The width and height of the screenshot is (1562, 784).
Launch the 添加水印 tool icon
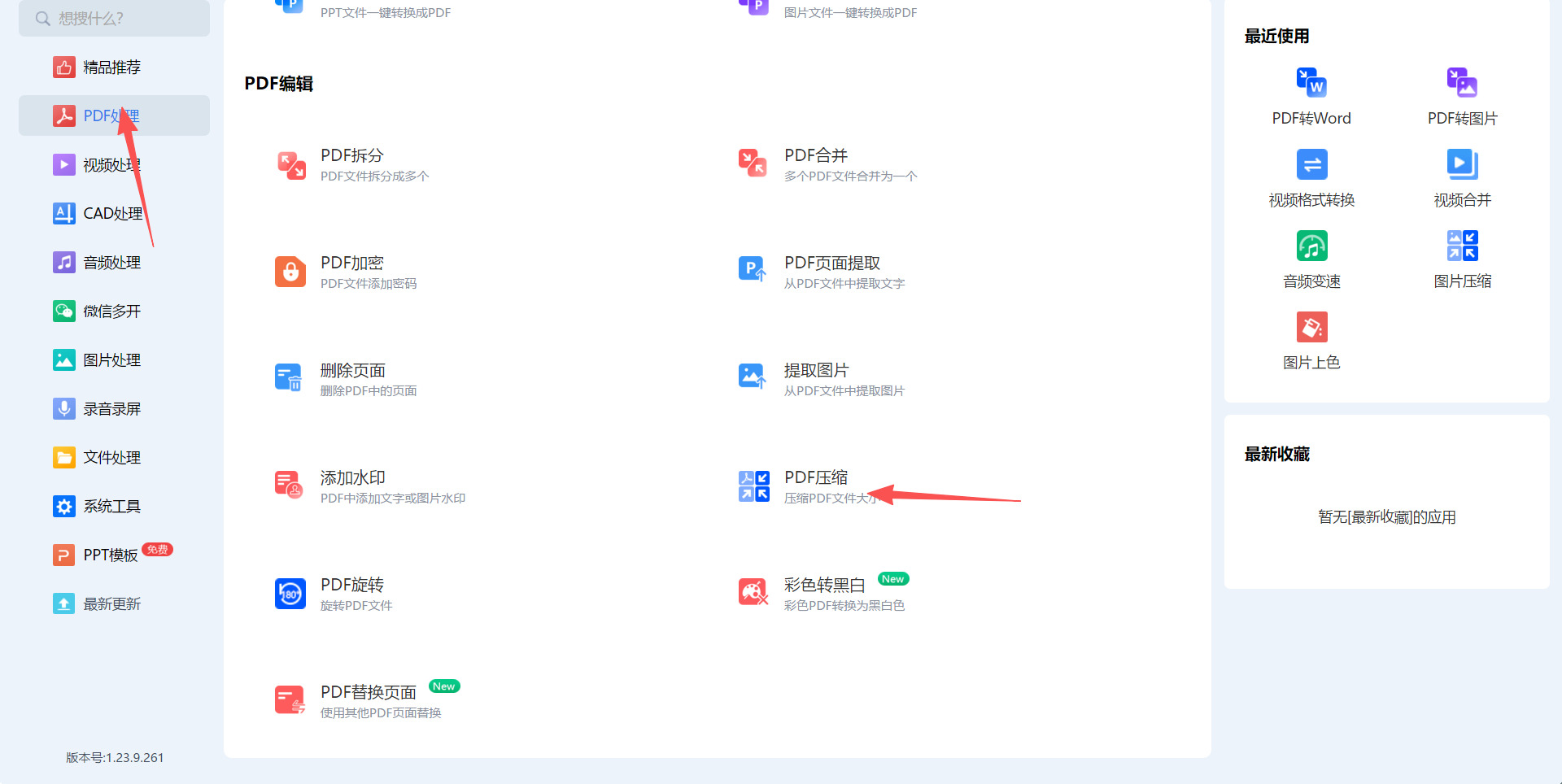click(x=289, y=485)
